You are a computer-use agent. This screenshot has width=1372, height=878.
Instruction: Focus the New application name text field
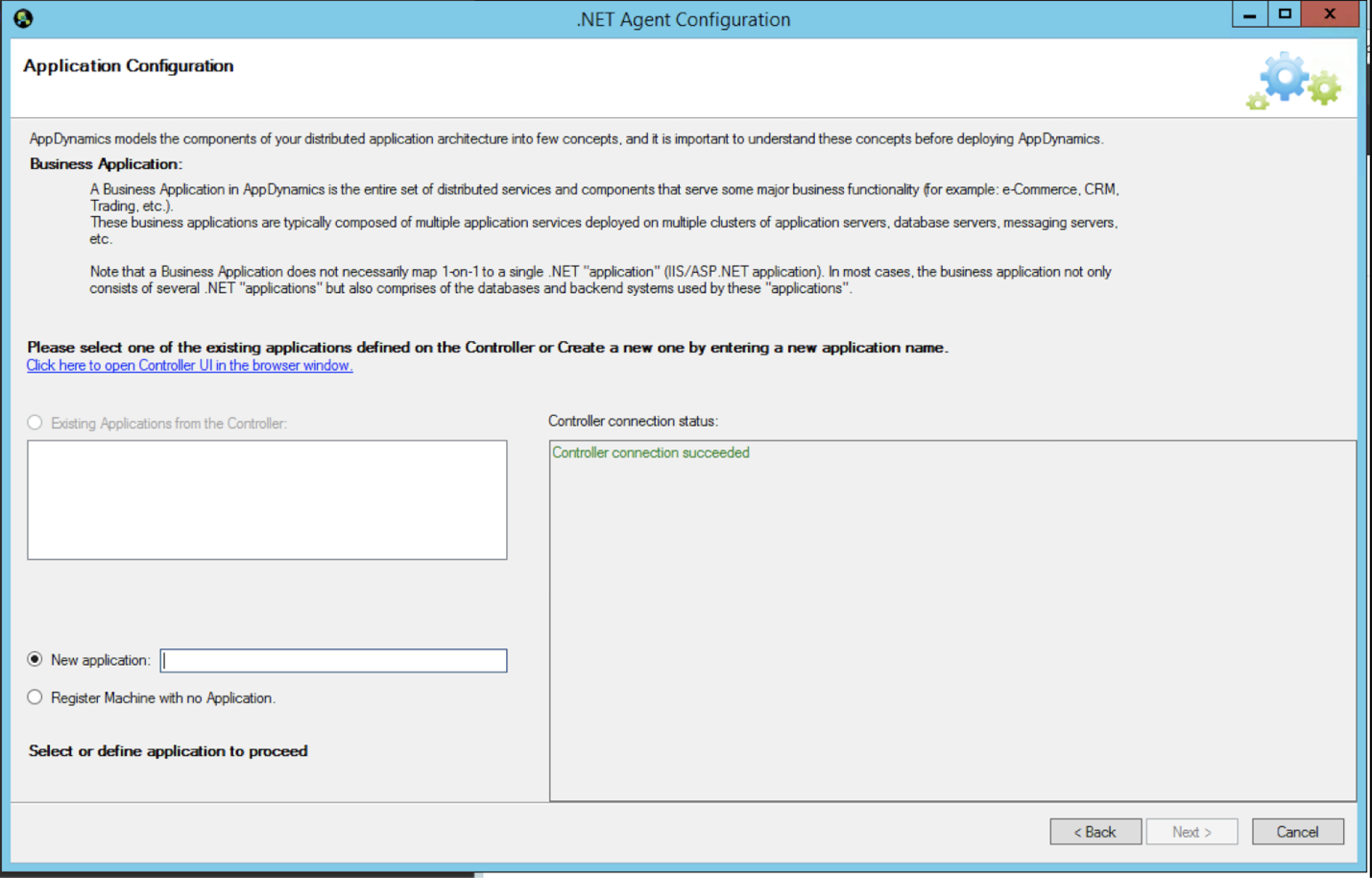[333, 661]
